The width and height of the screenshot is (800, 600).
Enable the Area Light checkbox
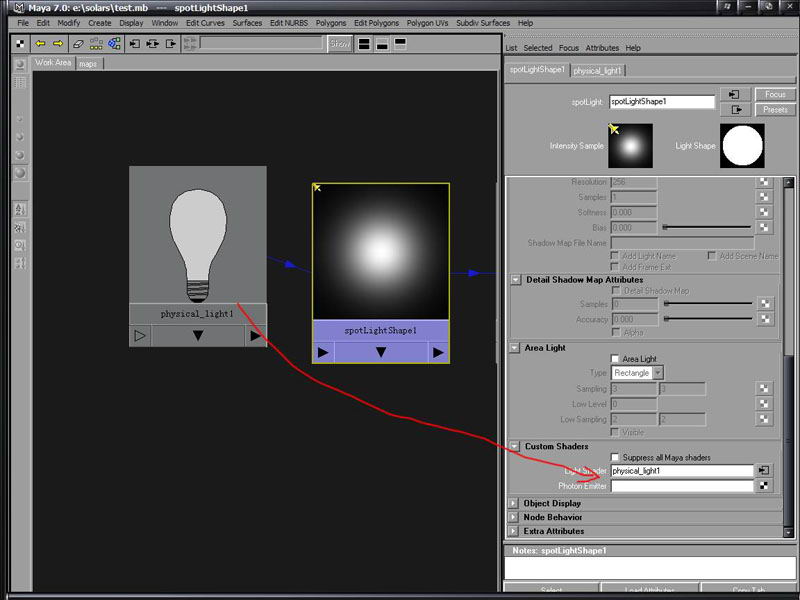click(616, 359)
